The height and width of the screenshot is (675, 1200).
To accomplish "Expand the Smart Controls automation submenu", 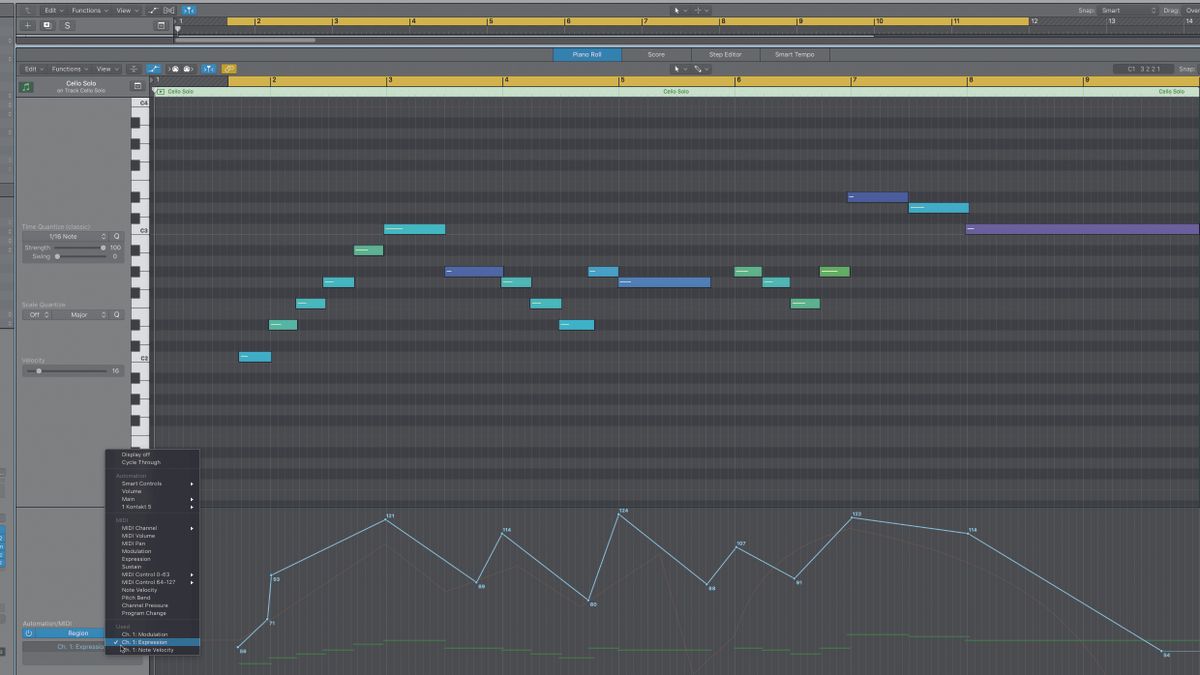I will tap(140, 483).
